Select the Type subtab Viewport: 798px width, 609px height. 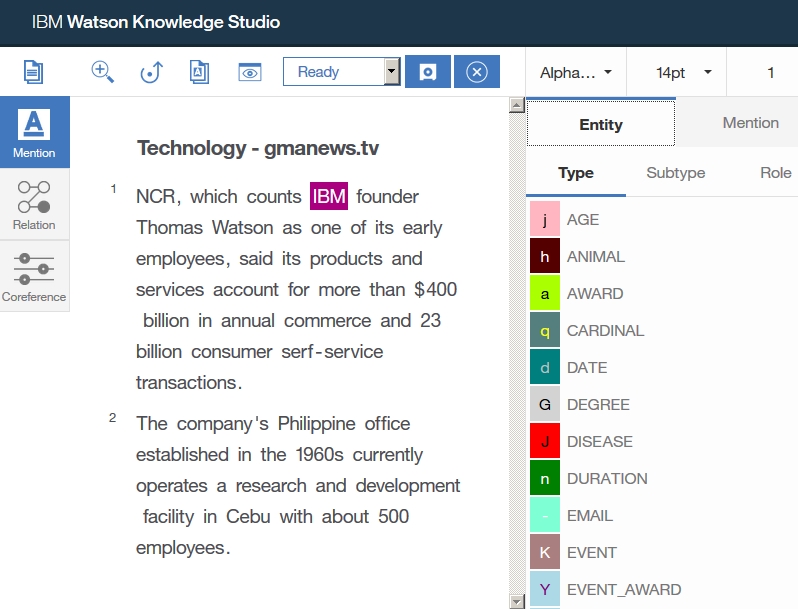576,173
